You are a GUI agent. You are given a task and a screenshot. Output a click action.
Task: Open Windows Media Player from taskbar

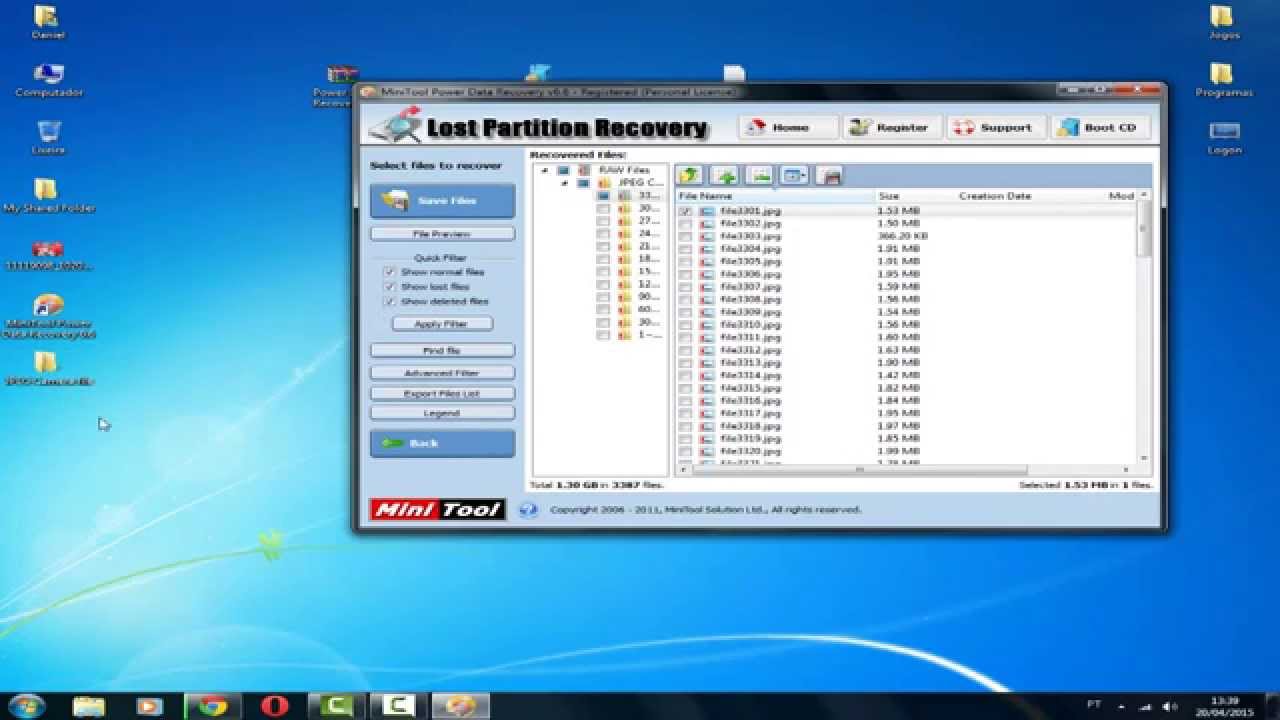coord(149,706)
